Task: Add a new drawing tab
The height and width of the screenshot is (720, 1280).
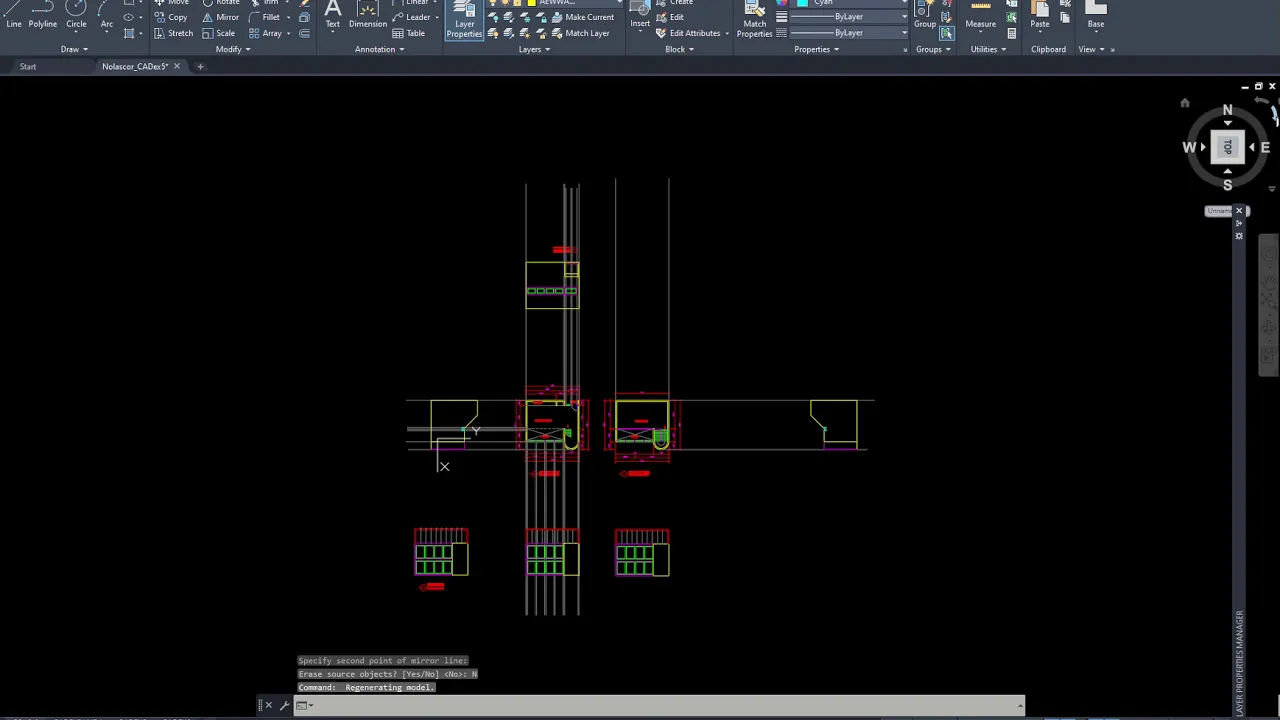Action: tap(200, 67)
